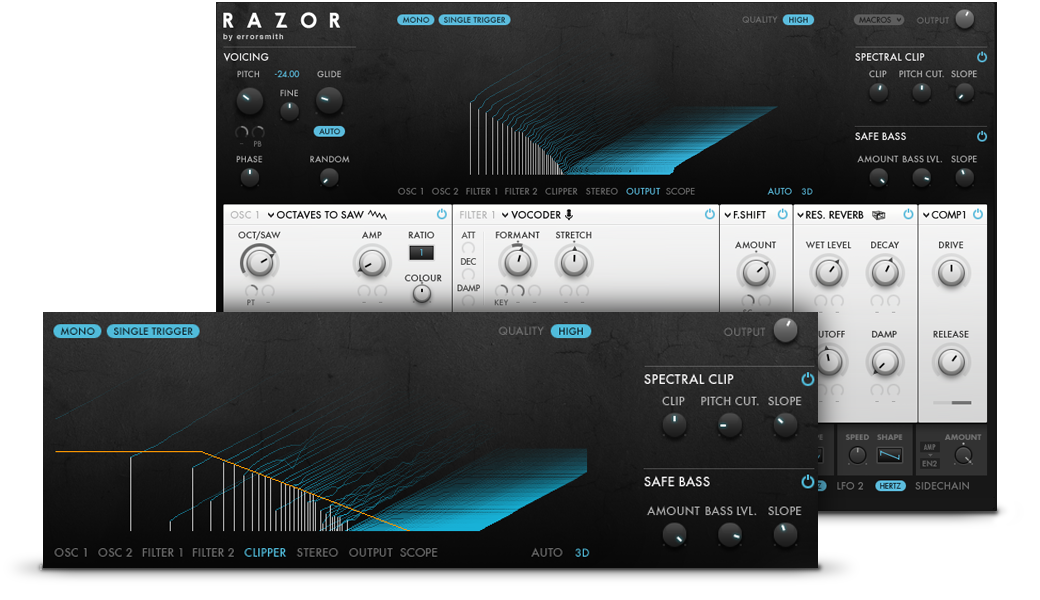Toggle 3D view in front clipper panel

[x=582, y=552]
